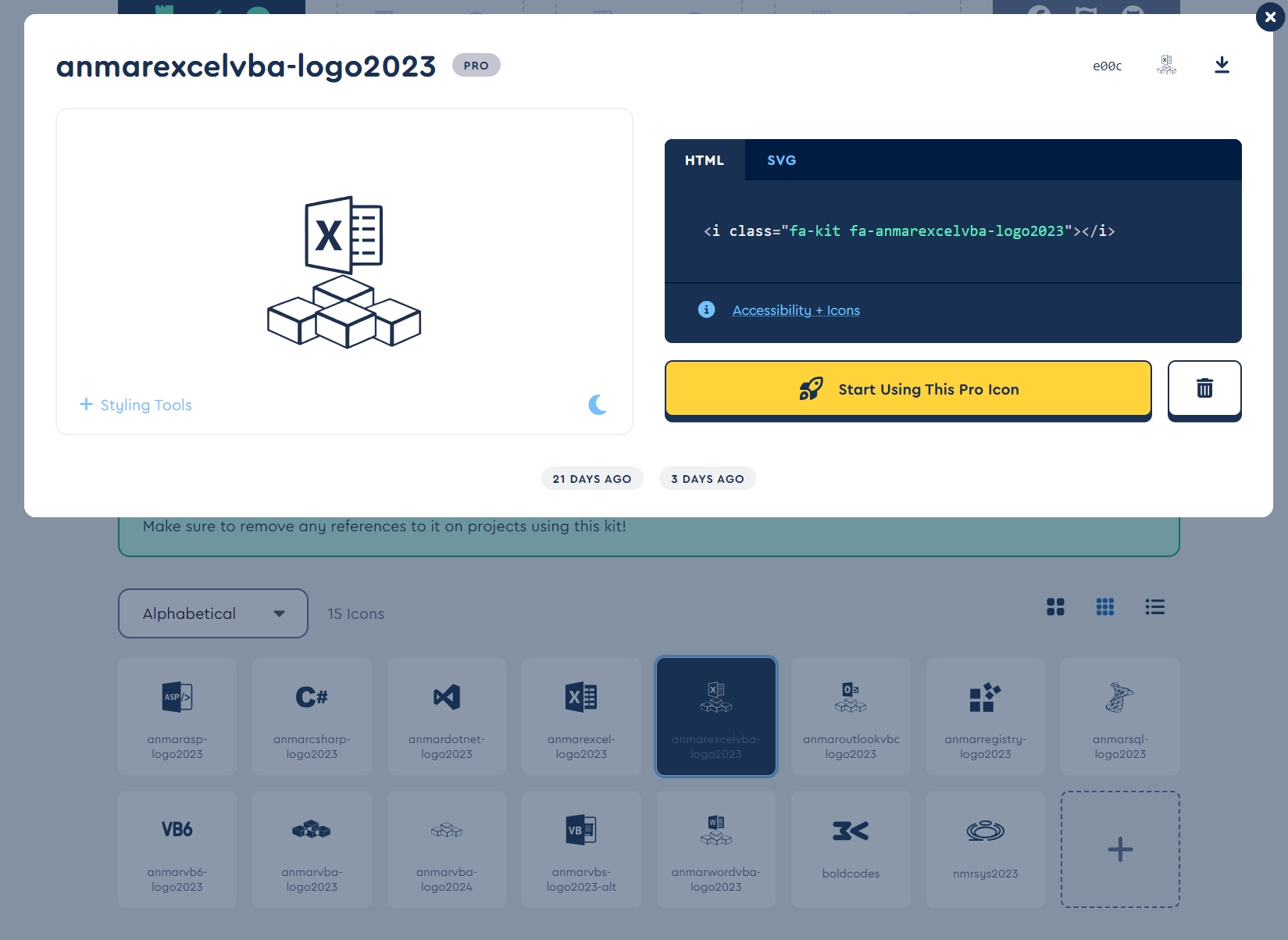Click the Accessibility info circle icon
Image resolution: width=1288 pixels, height=940 pixels.
706,310
